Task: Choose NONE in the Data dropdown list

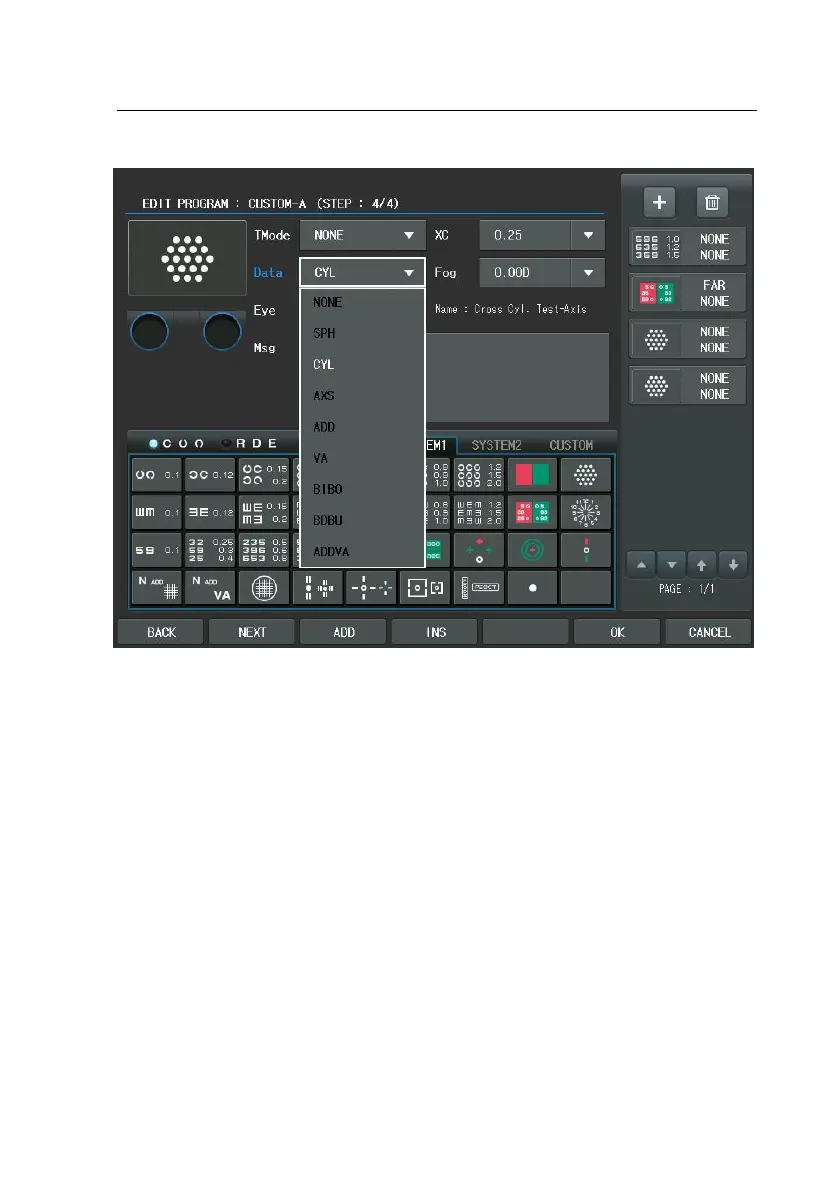Action: click(x=362, y=302)
